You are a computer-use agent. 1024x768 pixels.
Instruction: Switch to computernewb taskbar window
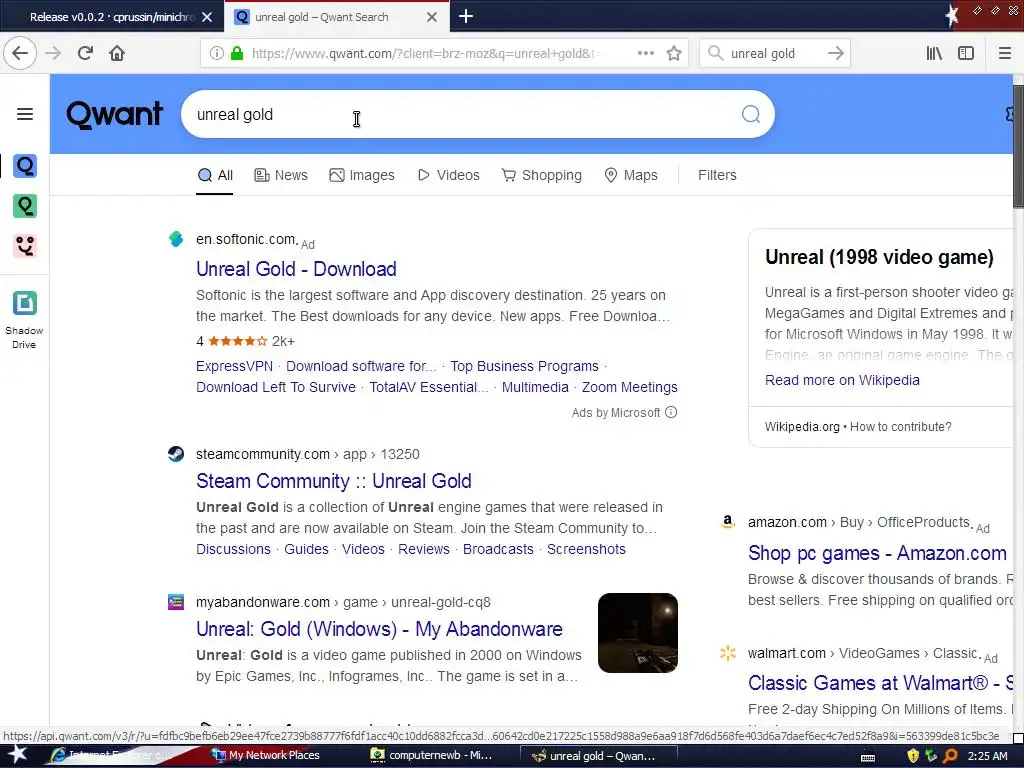(x=432, y=756)
